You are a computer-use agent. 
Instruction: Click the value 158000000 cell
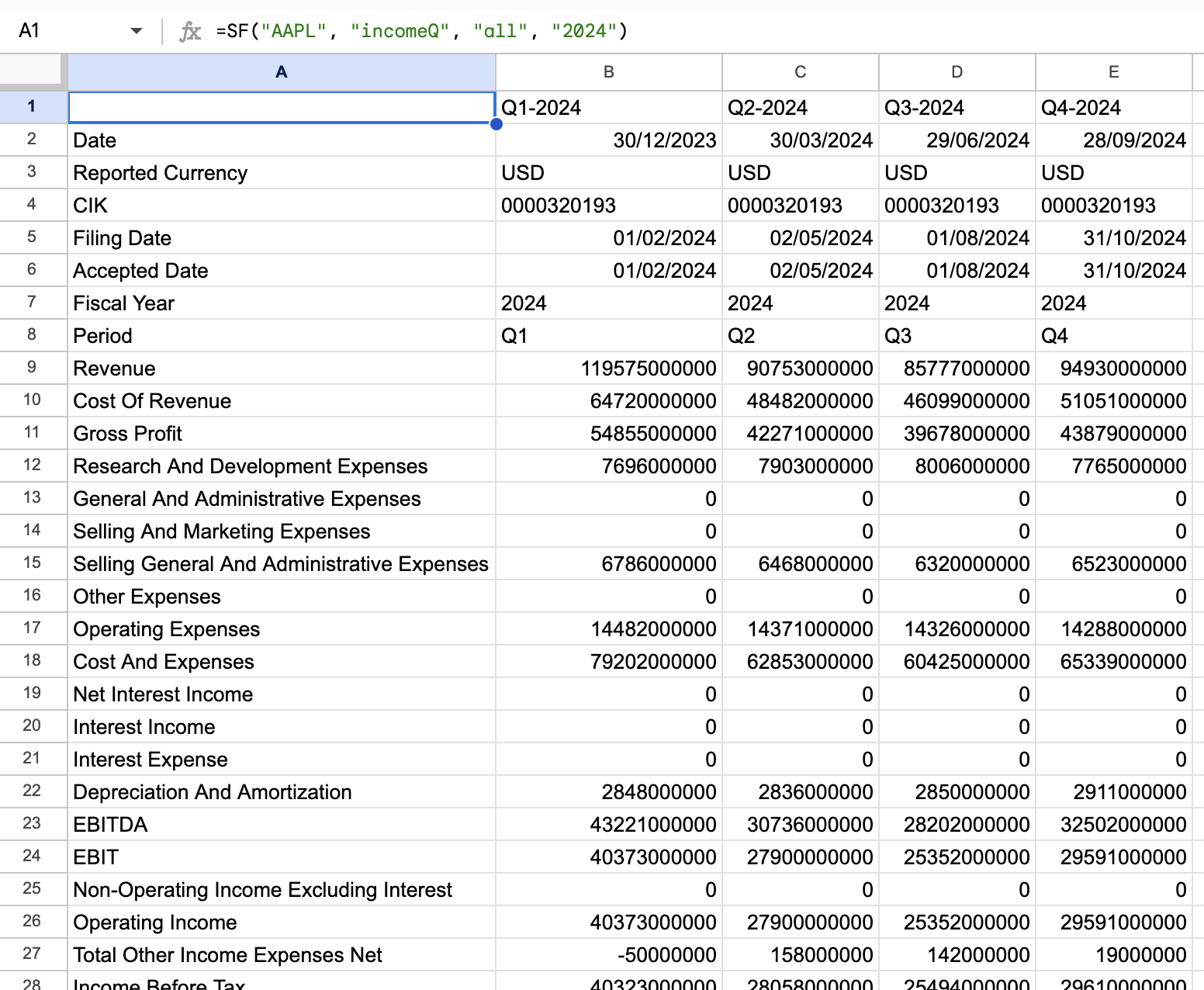(801, 955)
